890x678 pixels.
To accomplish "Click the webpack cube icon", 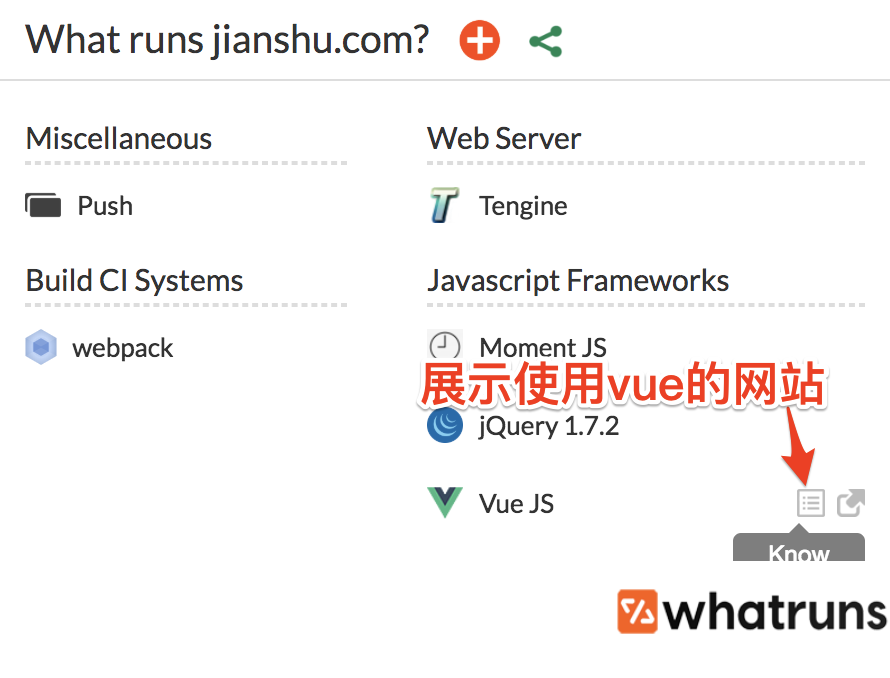I will click(41, 347).
